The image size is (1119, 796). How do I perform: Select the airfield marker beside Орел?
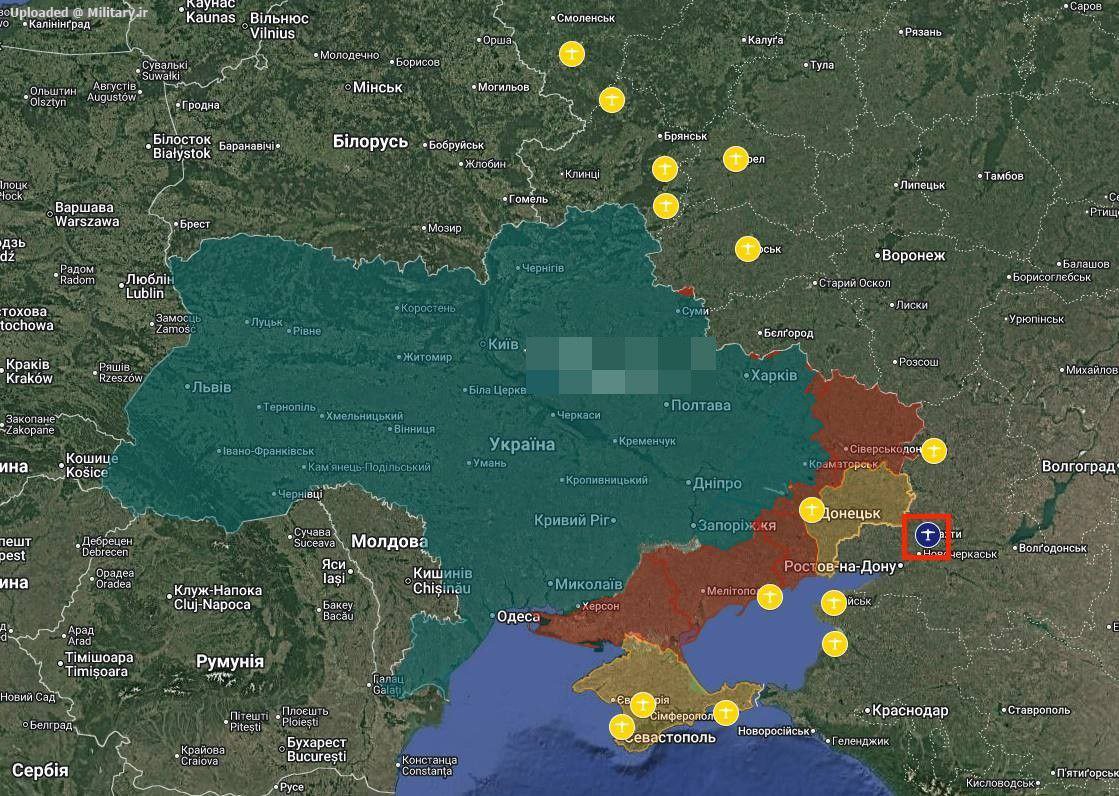pyautogui.click(x=735, y=159)
